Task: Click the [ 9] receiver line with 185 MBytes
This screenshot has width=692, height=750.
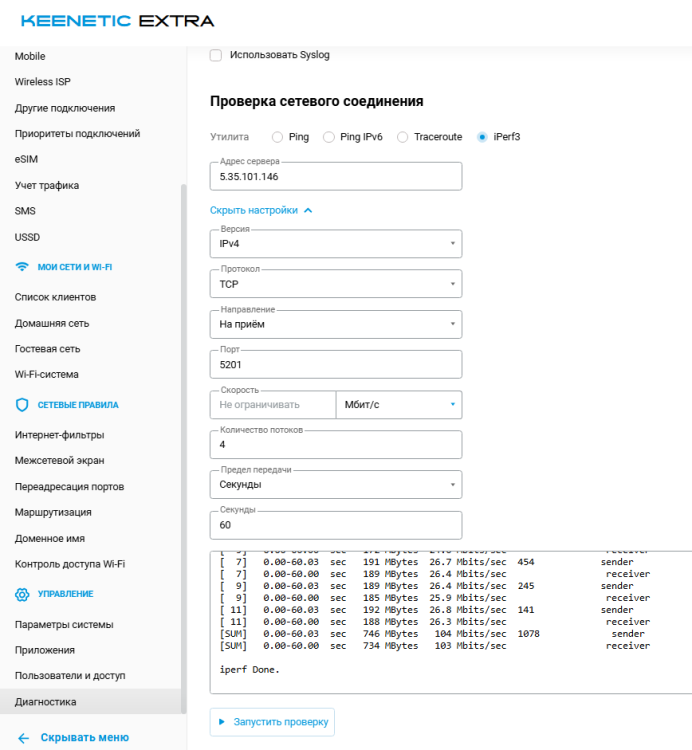Action: pos(435,598)
